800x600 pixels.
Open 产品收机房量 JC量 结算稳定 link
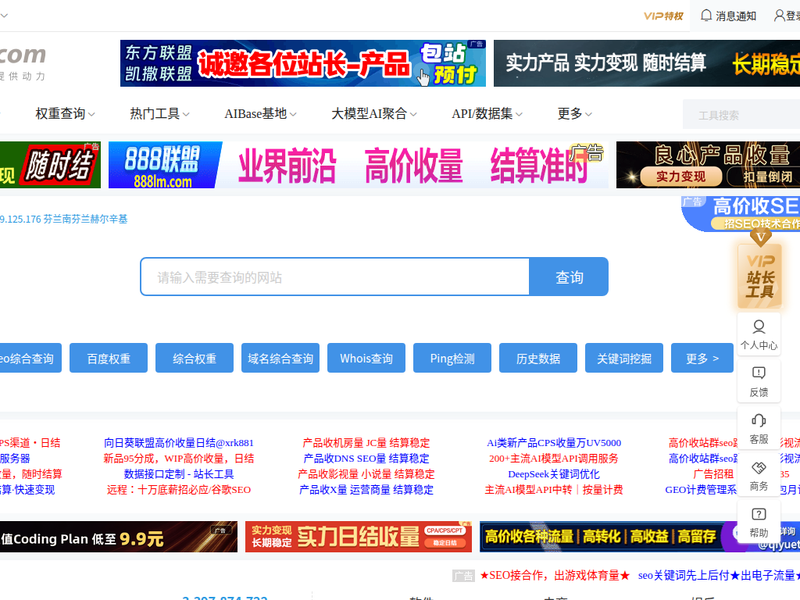366,442
